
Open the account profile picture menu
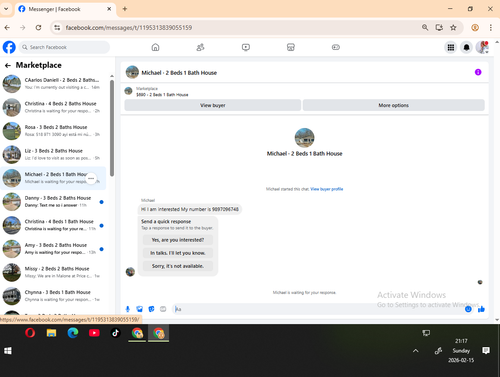point(482,47)
